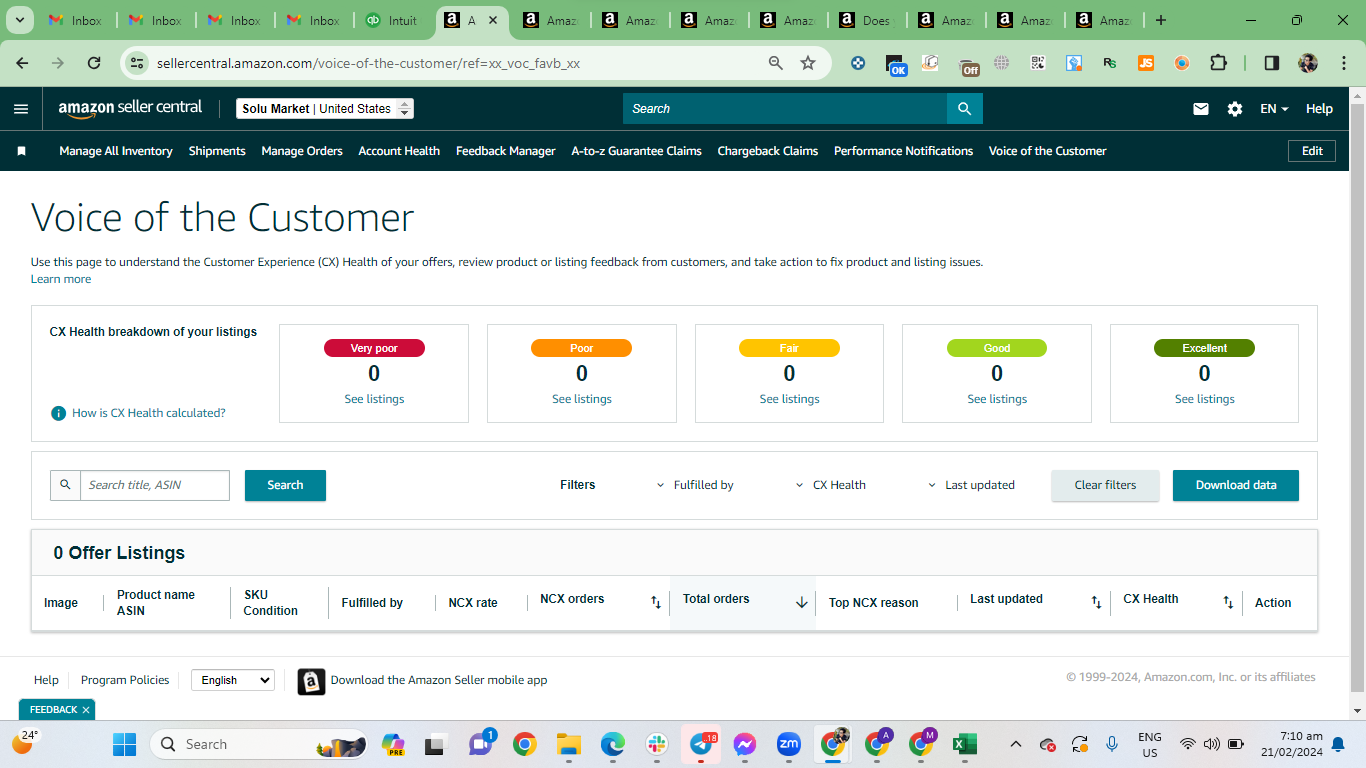1366x768 pixels.
Task: Click the Amazon Seller Central logo
Action: [x=130, y=108]
